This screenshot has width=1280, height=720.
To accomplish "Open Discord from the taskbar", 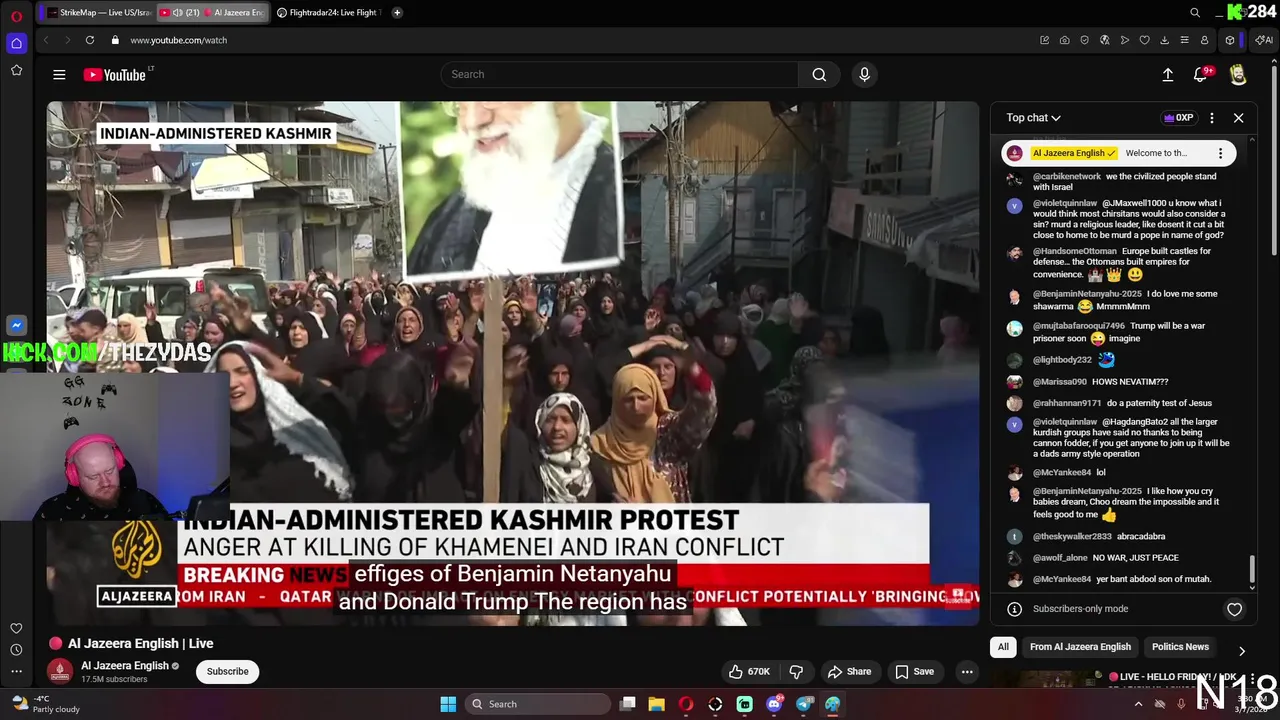I will click(x=774, y=704).
